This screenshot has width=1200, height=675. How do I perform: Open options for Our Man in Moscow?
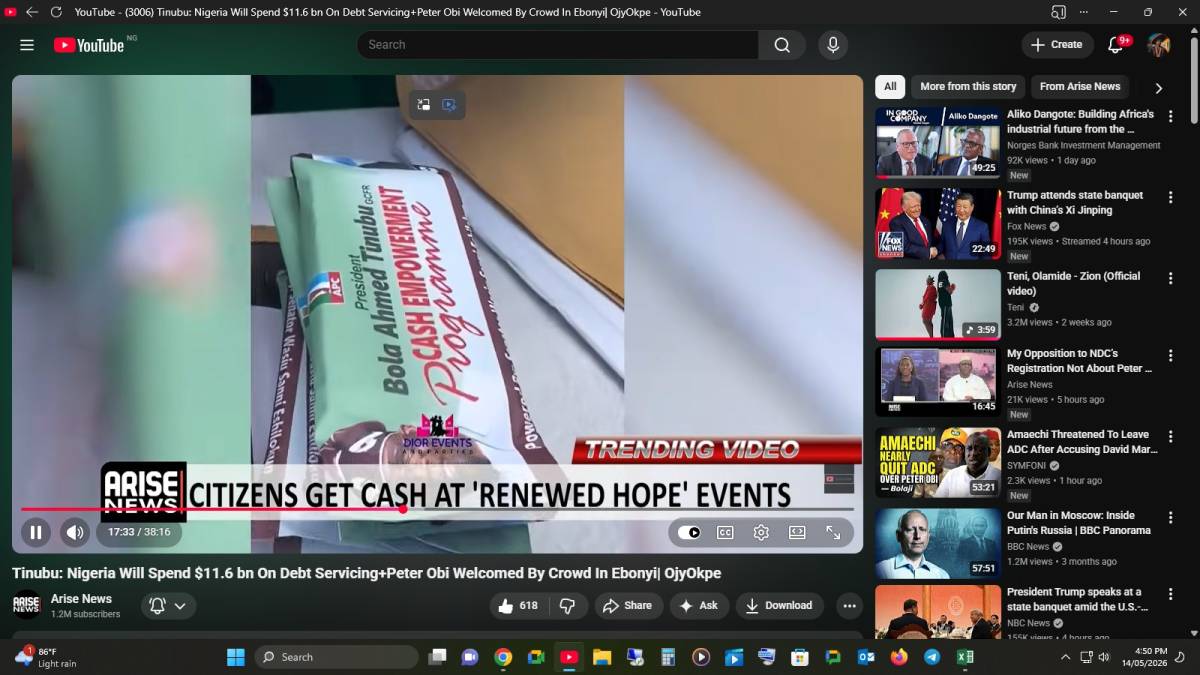pyautogui.click(x=1170, y=517)
